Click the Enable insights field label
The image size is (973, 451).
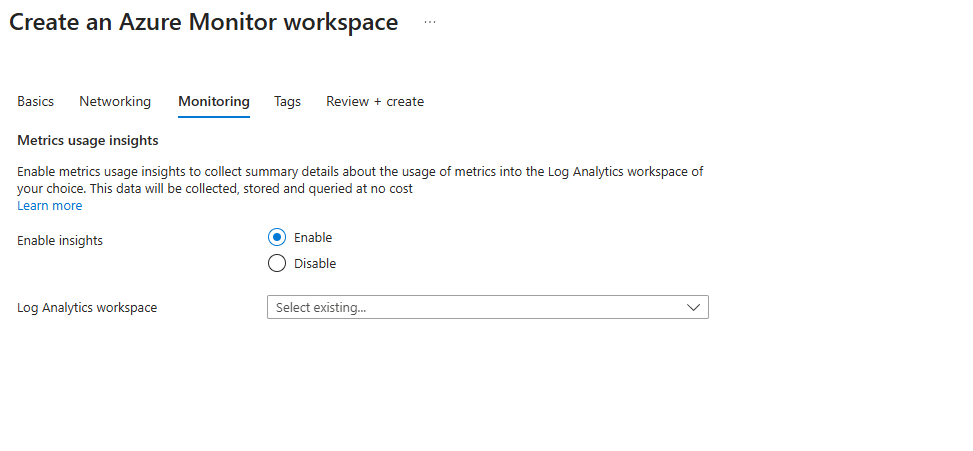(x=60, y=241)
